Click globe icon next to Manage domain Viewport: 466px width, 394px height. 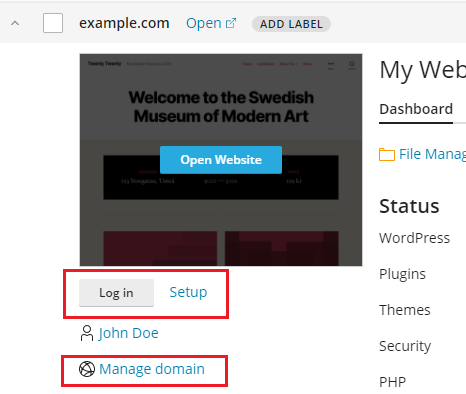[x=87, y=369]
